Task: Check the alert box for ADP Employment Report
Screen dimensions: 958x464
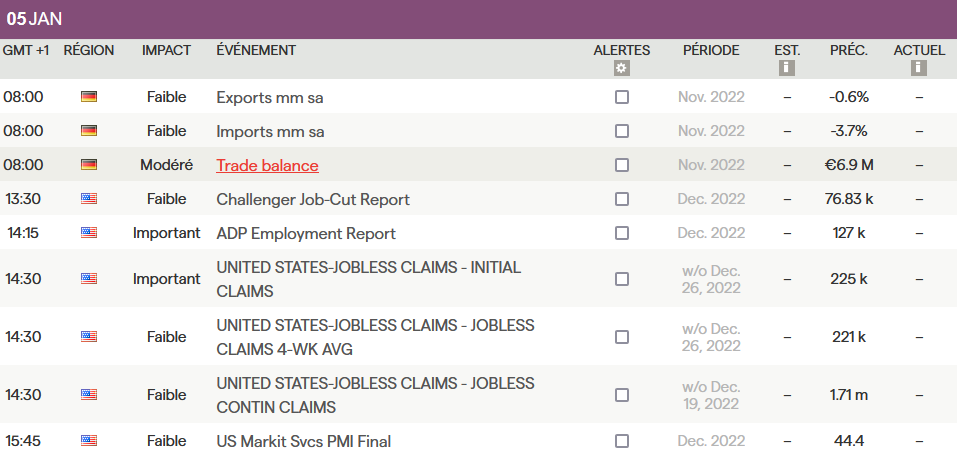Action: pyautogui.click(x=622, y=233)
